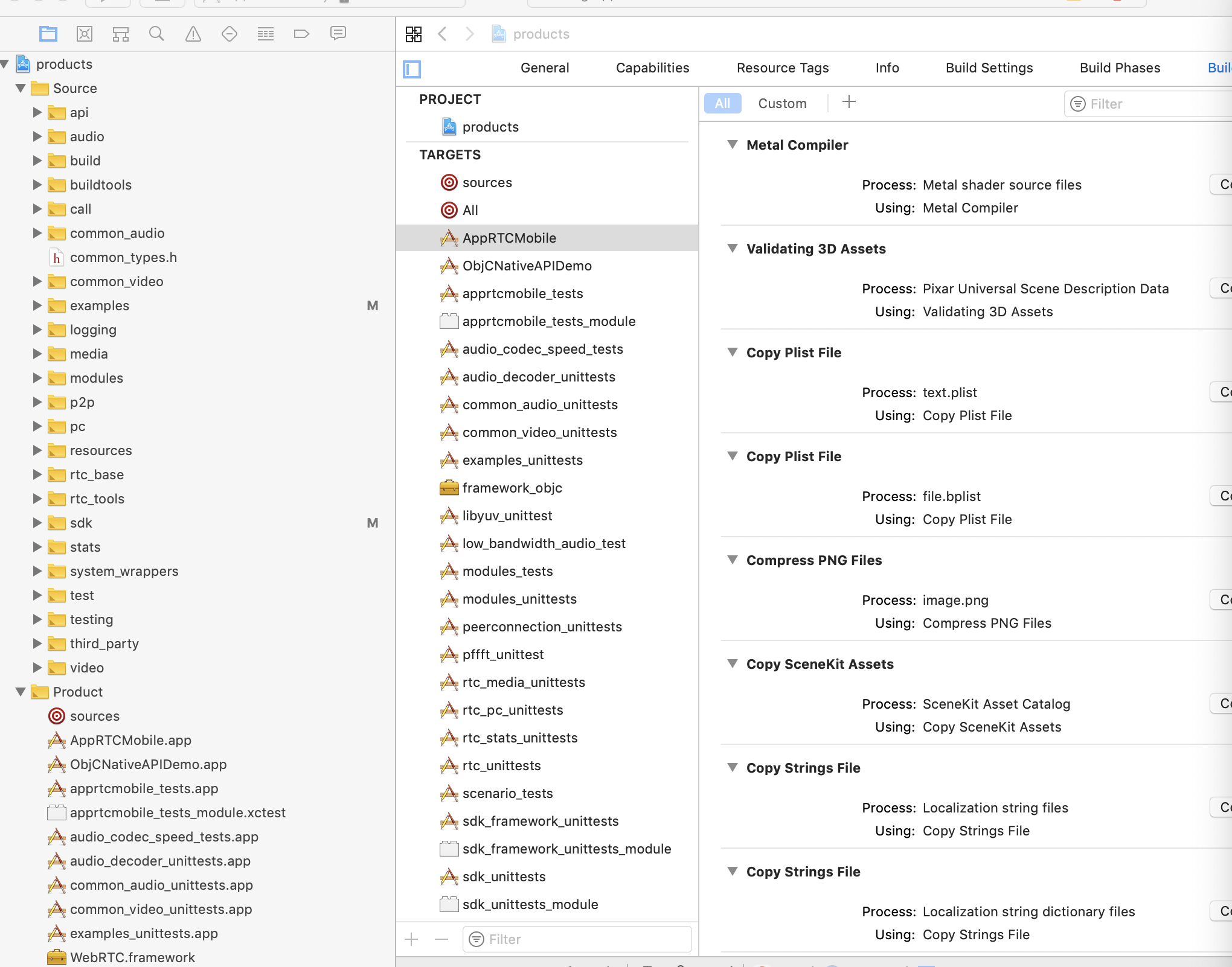Open the Capabilities tab
This screenshot has height=967, width=1232.
coord(652,68)
